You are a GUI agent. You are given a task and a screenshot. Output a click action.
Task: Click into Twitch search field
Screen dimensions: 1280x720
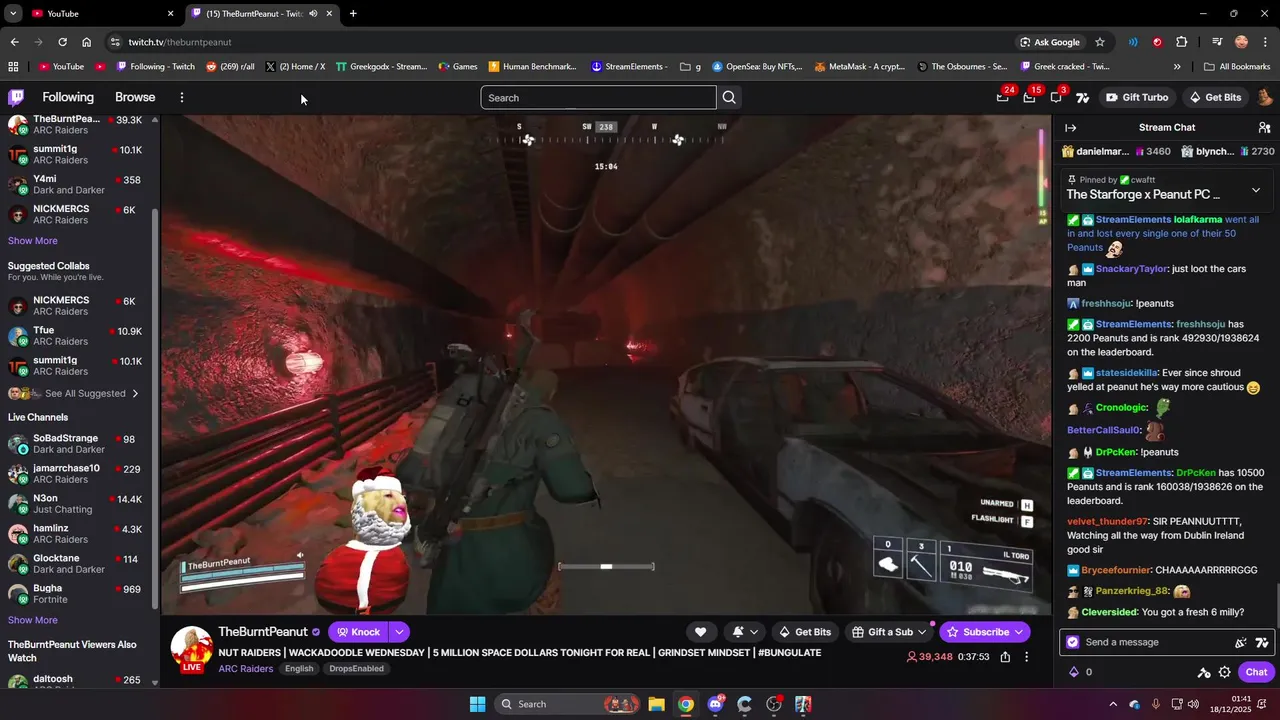click(598, 97)
